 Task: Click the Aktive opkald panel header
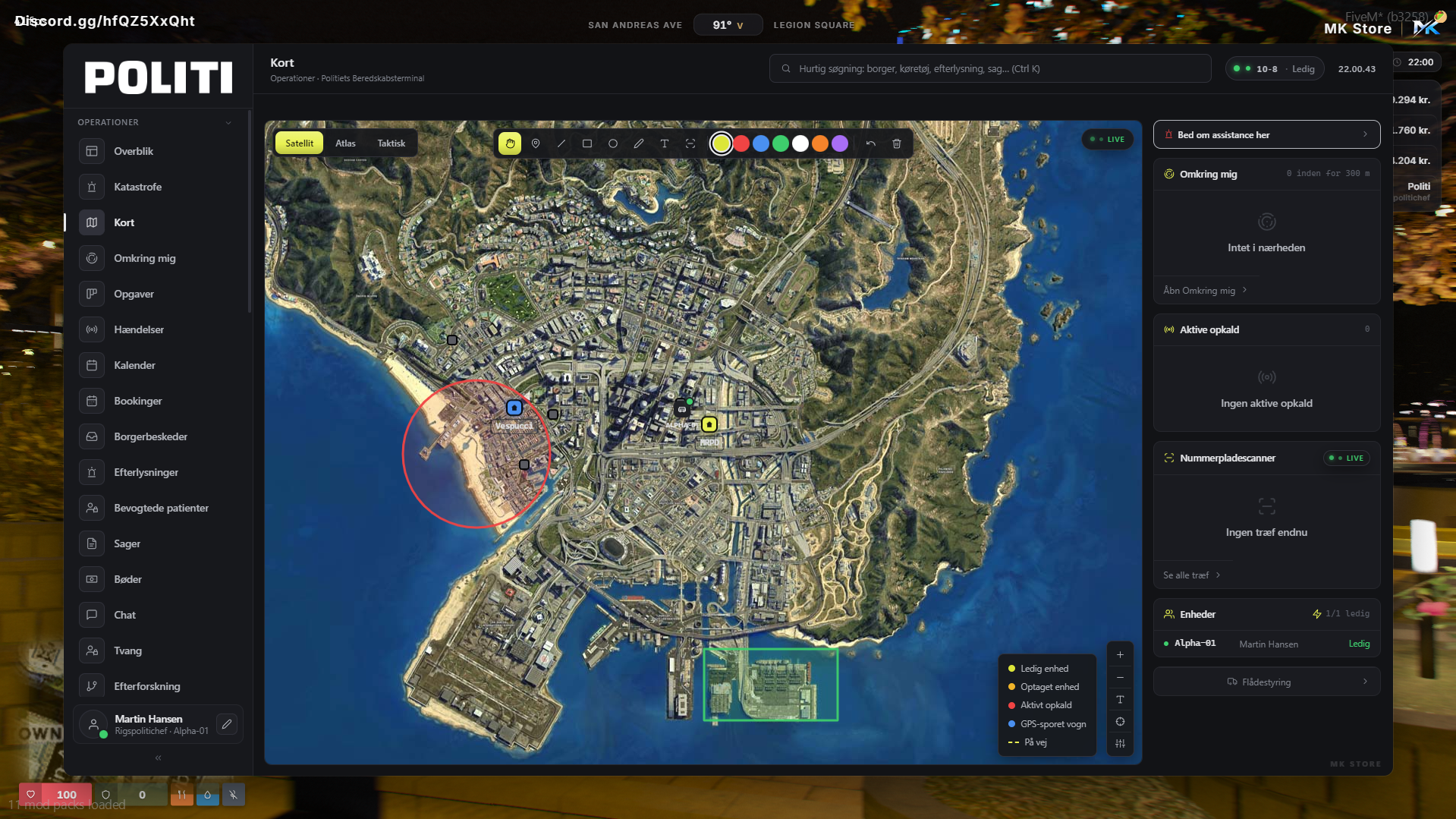tap(1266, 329)
